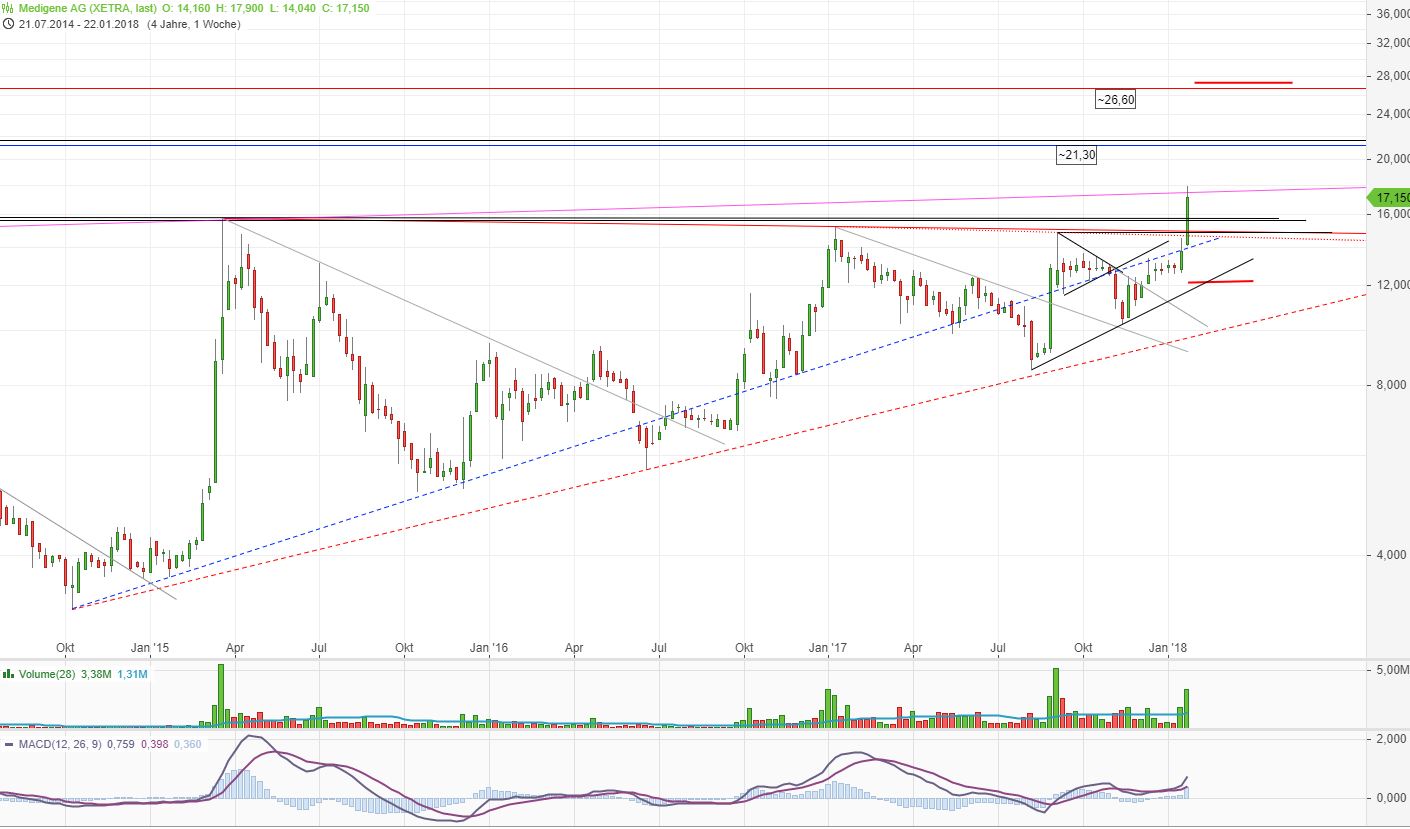Click the Volume indicator bar icon

(x=8, y=675)
